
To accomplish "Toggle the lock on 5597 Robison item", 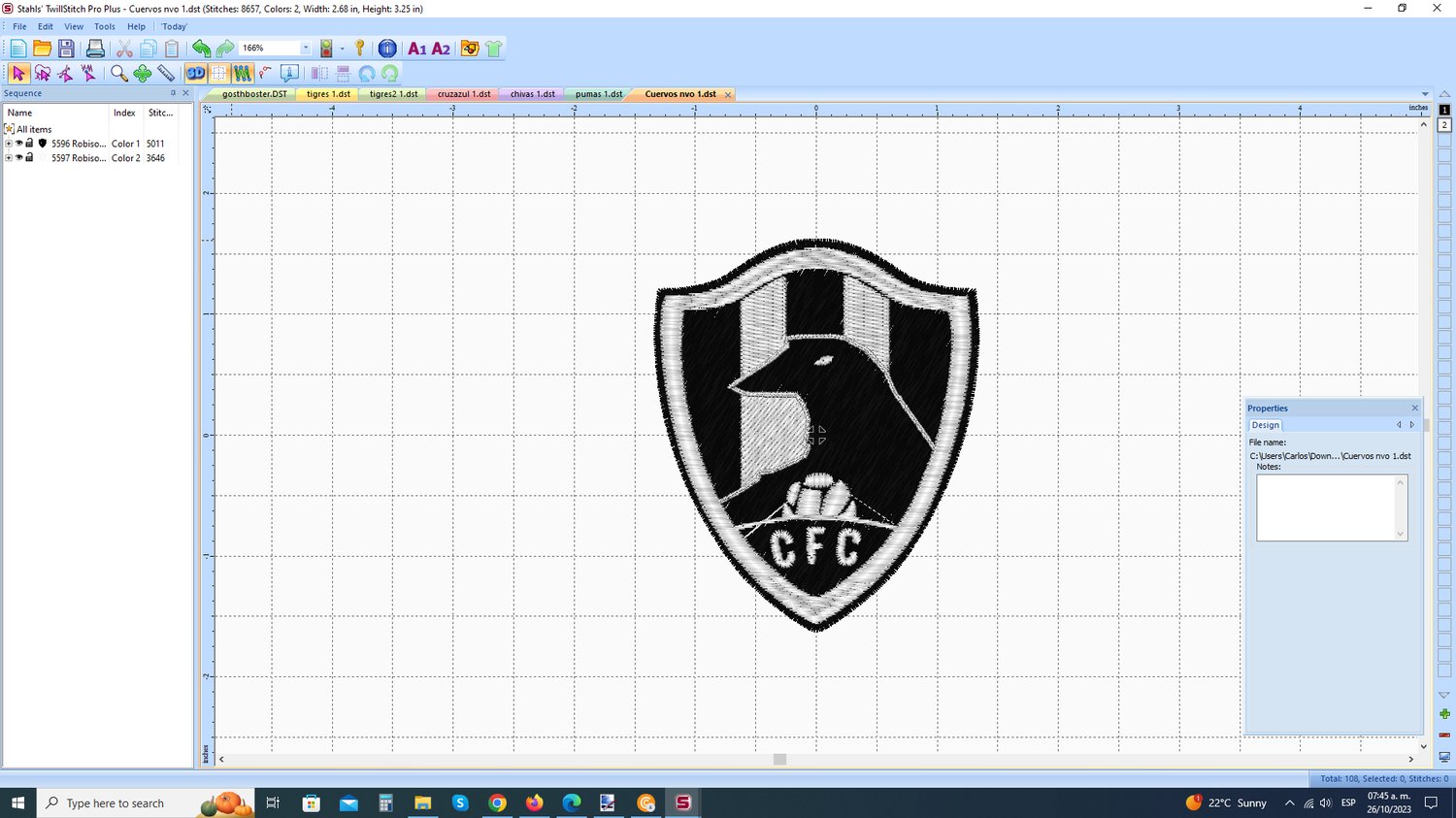I will [29, 158].
